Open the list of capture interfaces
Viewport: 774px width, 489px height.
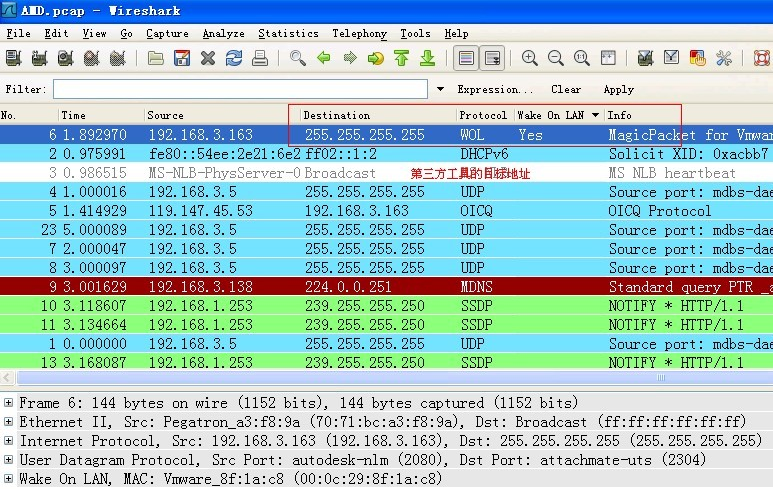pos(13,58)
